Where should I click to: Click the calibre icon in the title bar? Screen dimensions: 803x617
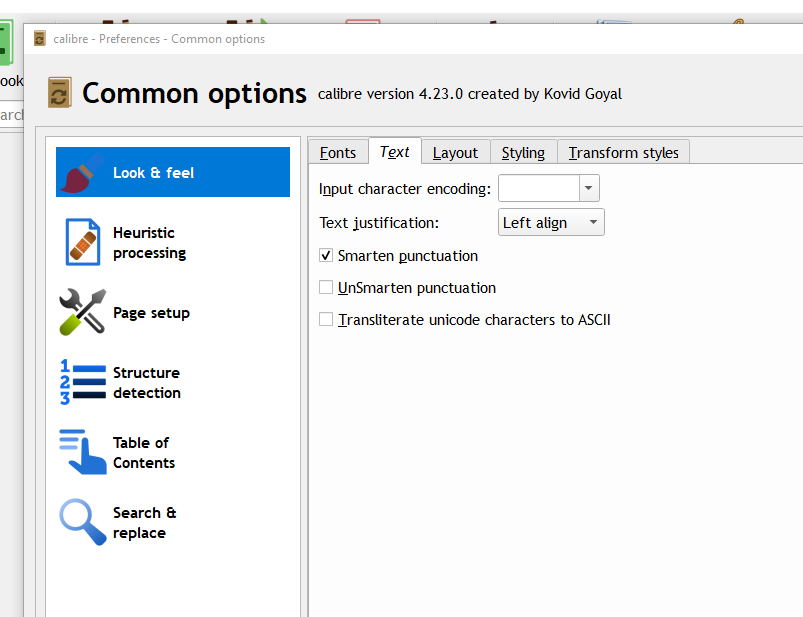tap(39, 38)
